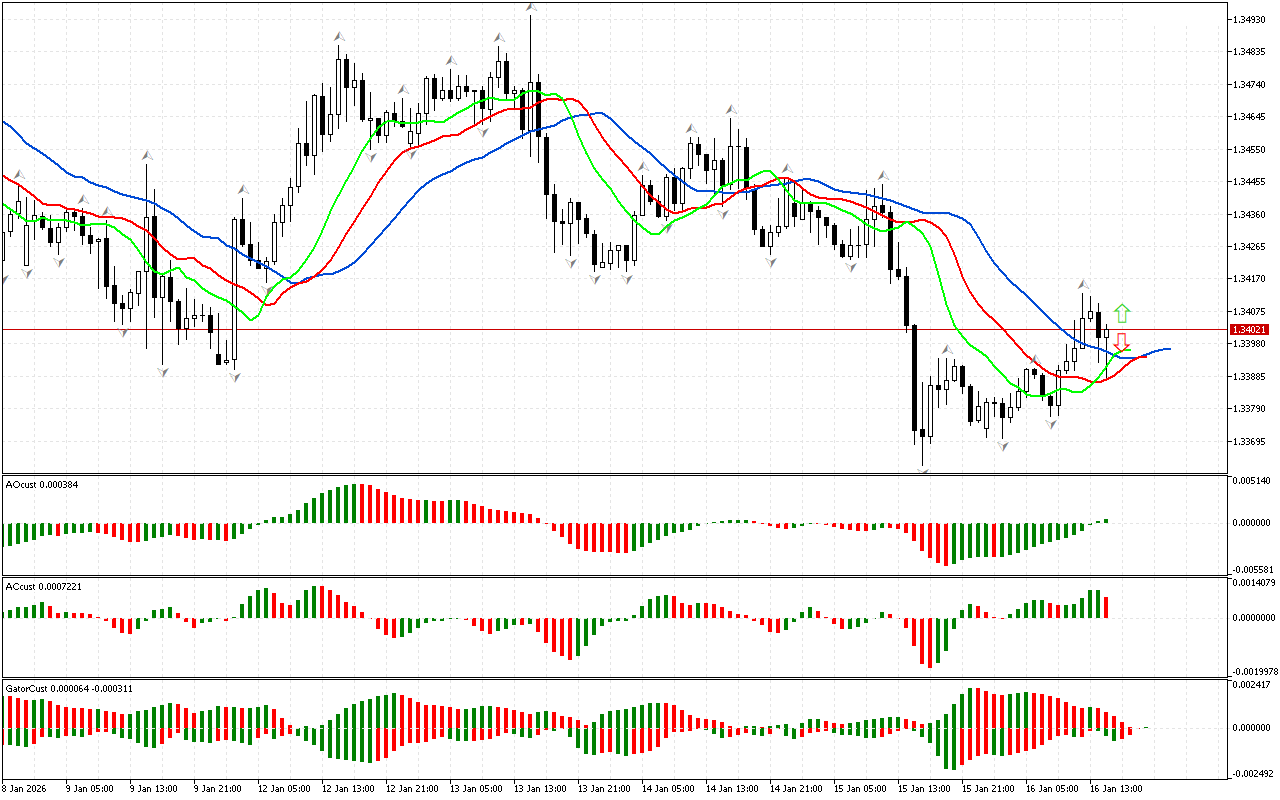This screenshot has height=800, width=1280.
Task: Select the down fractal below the lowest candle
Action: pos(924,471)
